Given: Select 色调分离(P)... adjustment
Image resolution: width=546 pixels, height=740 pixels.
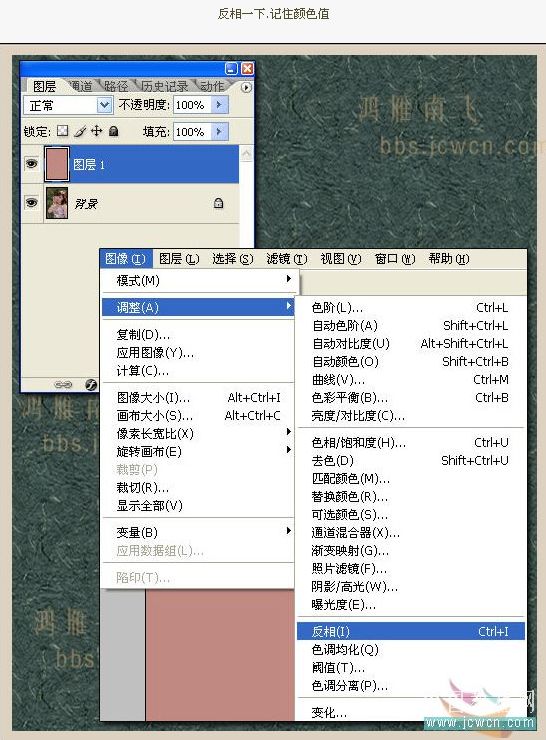Looking at the screenshot, I should click(x=411, y=685).
